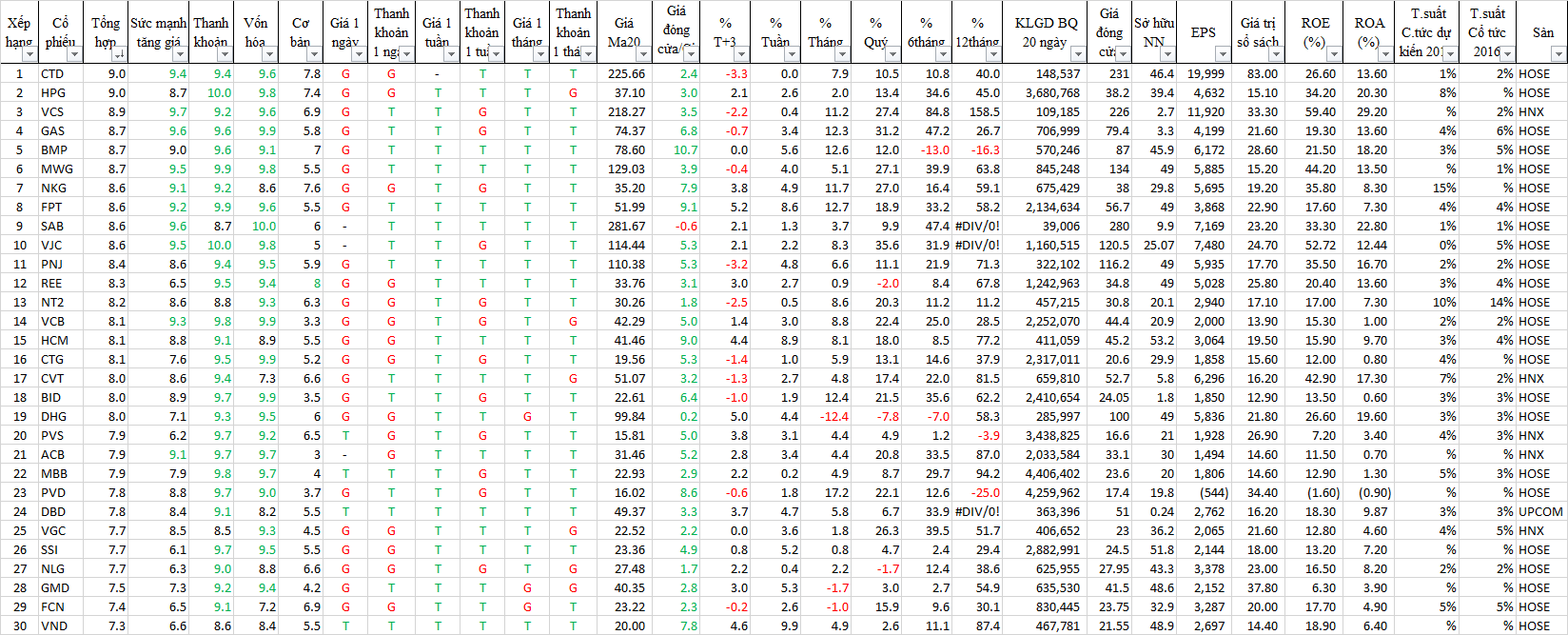This screenshot has width=1568, height=635.
Task: Open the T.suất Cổ tức 2016 filter dropdown
Action: [1506, 54]
